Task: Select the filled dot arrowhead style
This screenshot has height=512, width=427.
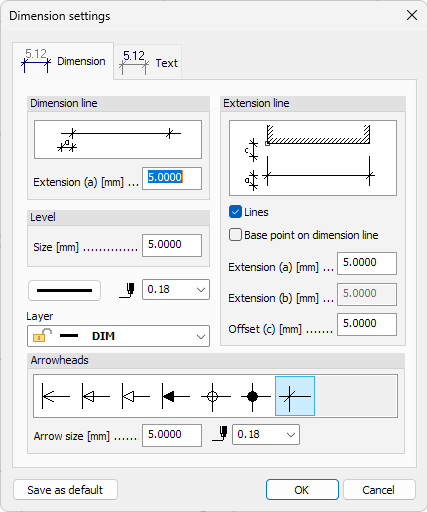Action: (x=255, y=396)
